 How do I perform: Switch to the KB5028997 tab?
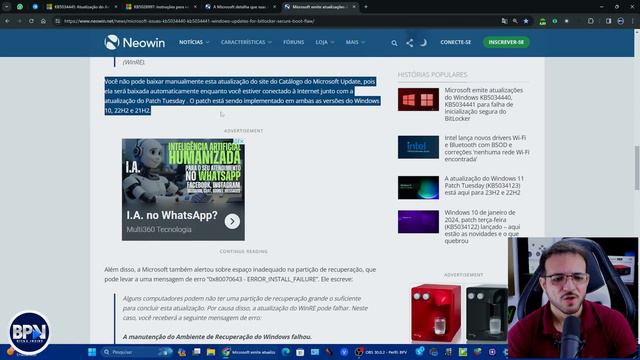tap(161, 7)
